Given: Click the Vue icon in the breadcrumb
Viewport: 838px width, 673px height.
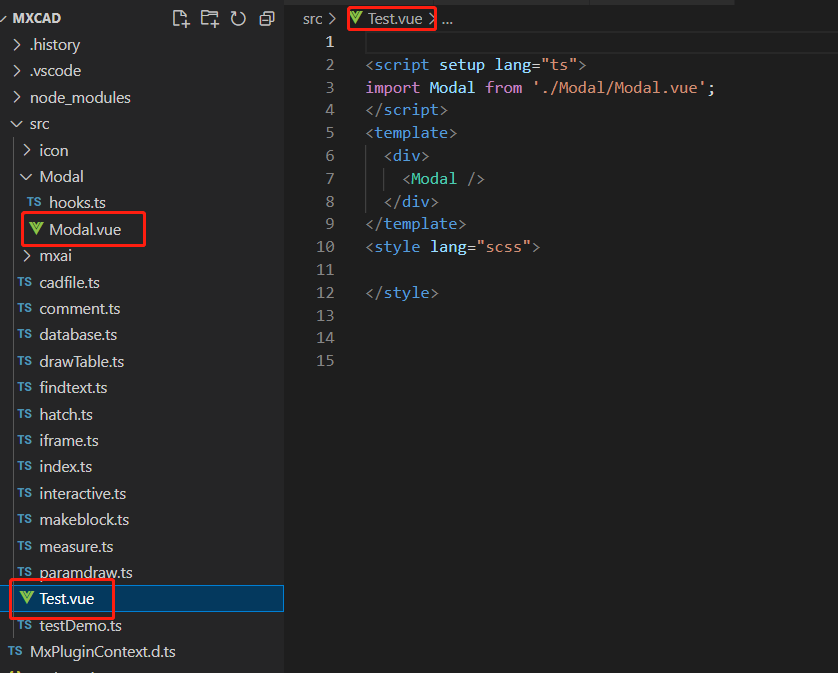Looking at the screenshot, I should pos(356,18).
